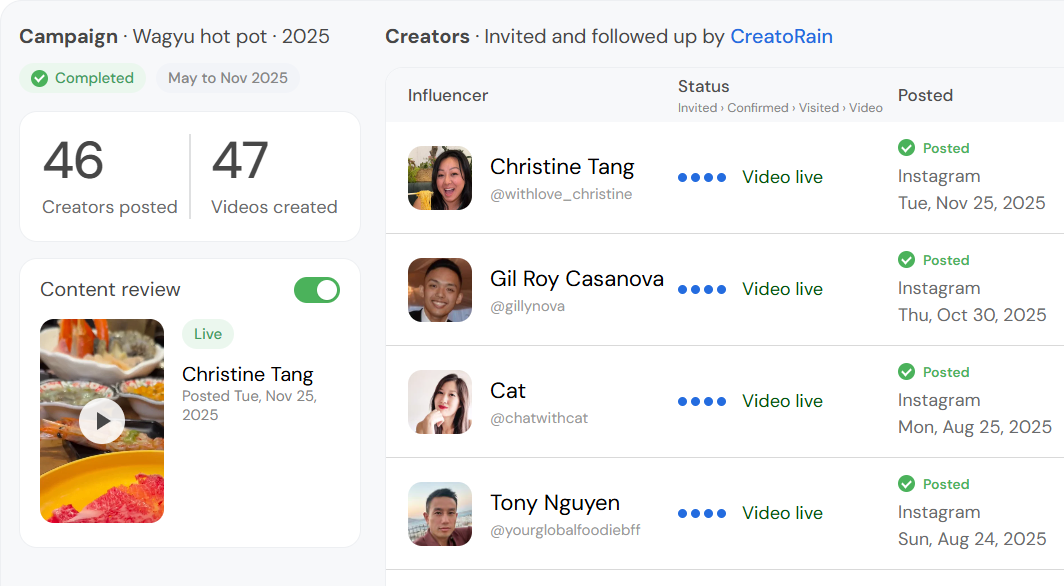Click Video live status for Christine Tang

coord(782,177)
